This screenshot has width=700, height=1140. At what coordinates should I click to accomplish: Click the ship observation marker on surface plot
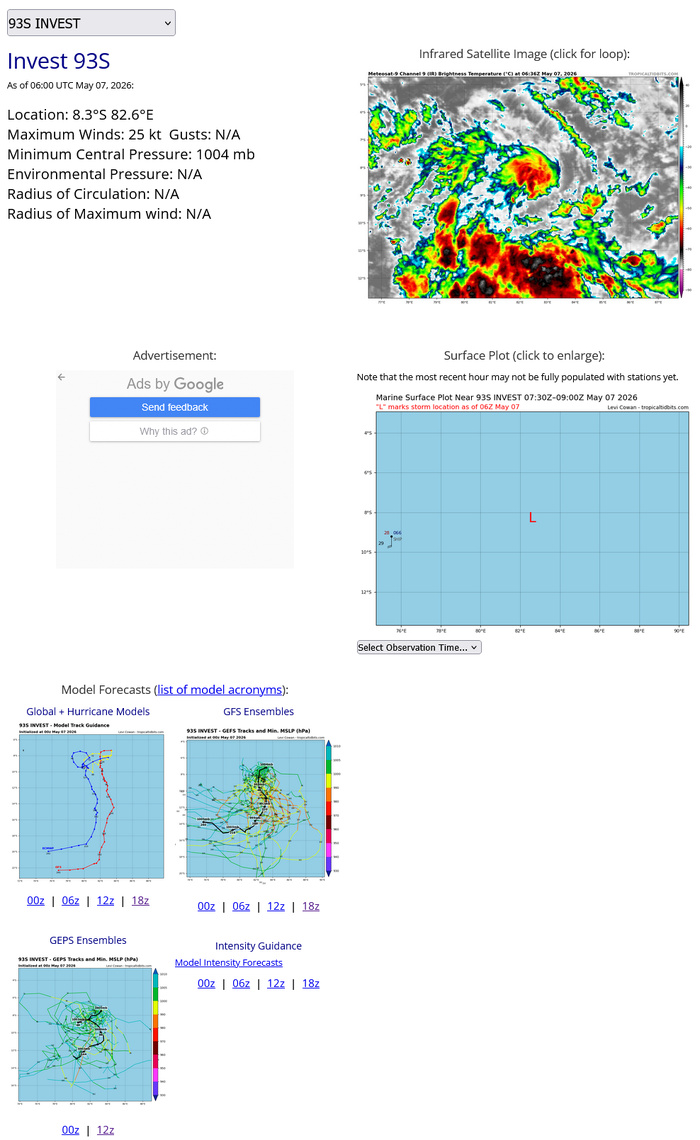click(391, 539)
